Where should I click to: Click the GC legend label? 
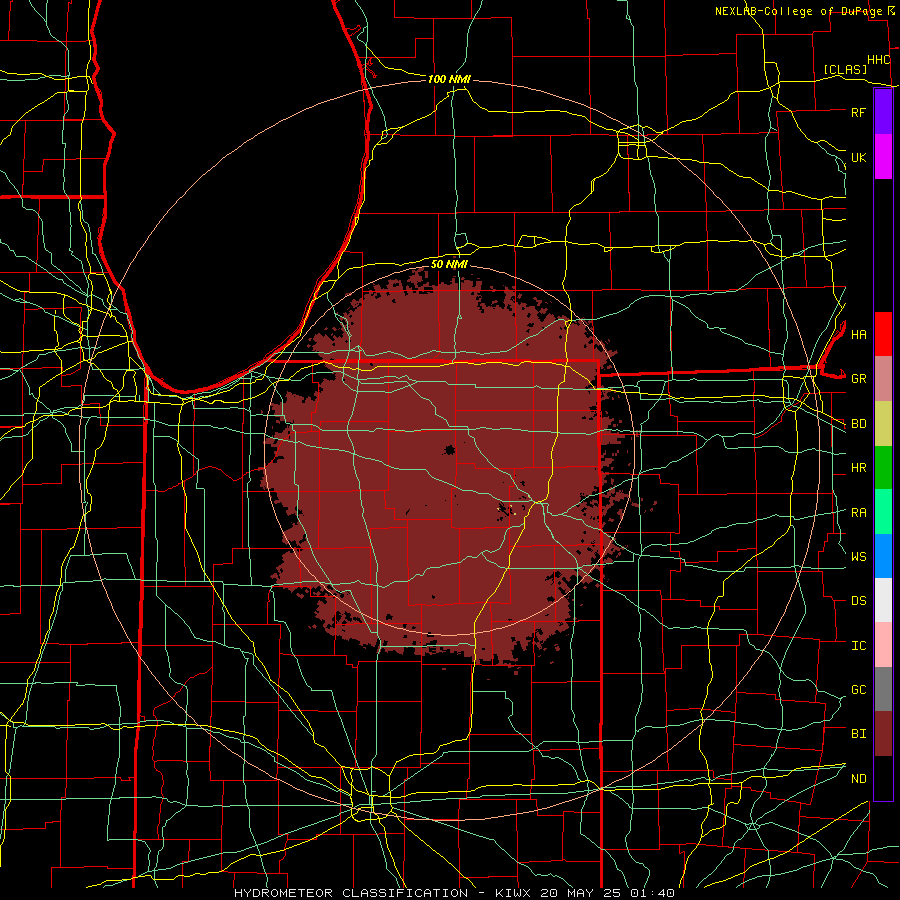tap(858, 690)
